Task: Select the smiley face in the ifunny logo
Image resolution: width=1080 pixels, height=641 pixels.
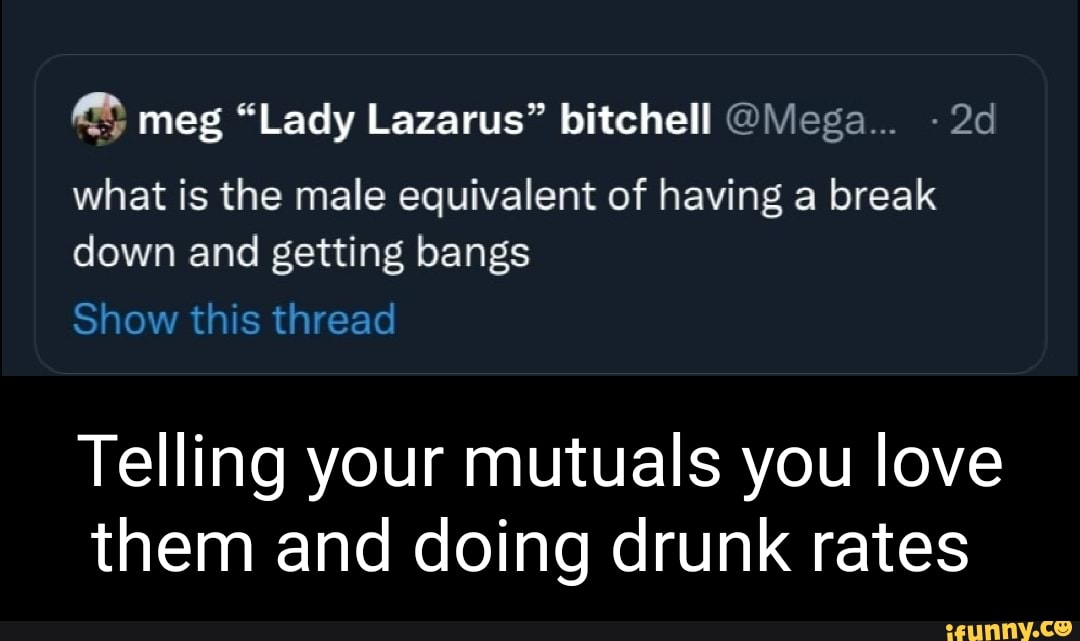Action: click(x=1063, y=629)
